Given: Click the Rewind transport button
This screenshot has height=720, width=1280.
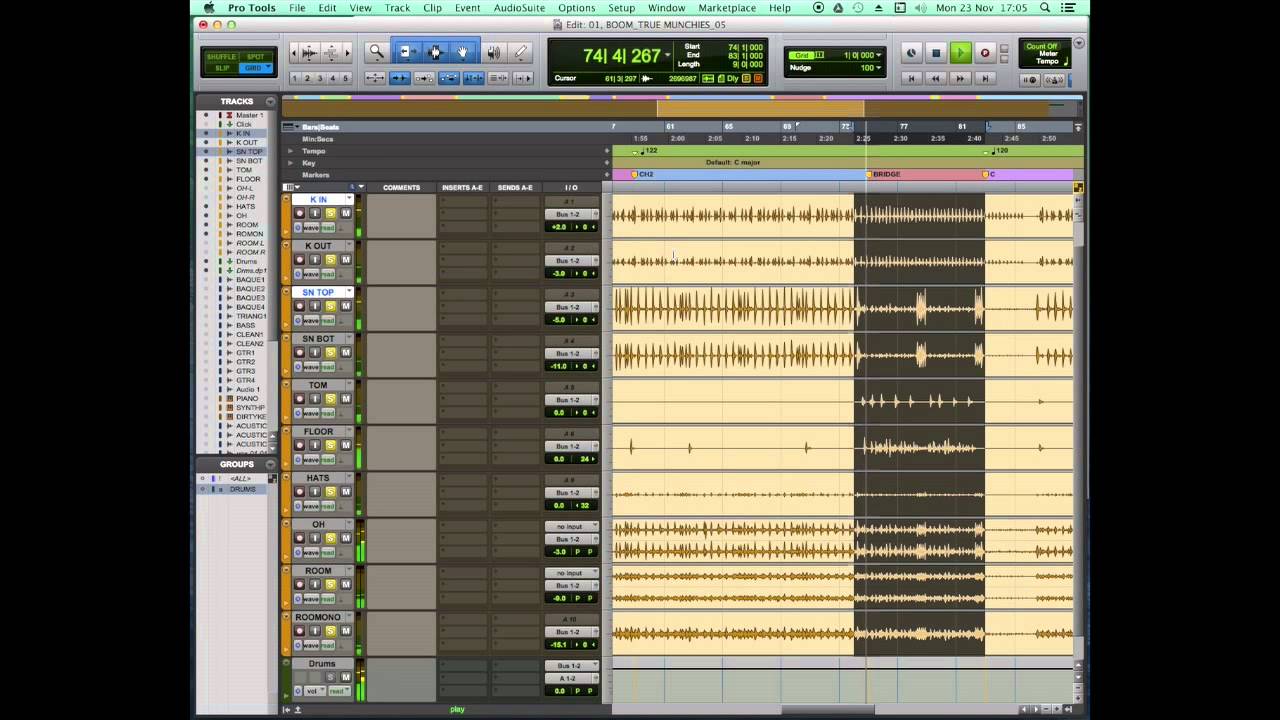Looking at the screenshot, I should (x=936, y=78).
